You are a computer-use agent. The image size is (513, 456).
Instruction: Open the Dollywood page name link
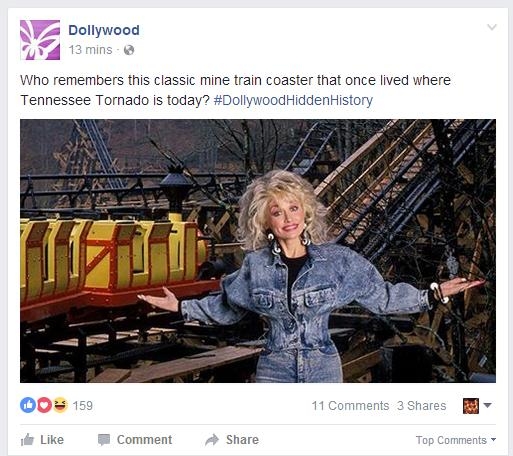104,30
